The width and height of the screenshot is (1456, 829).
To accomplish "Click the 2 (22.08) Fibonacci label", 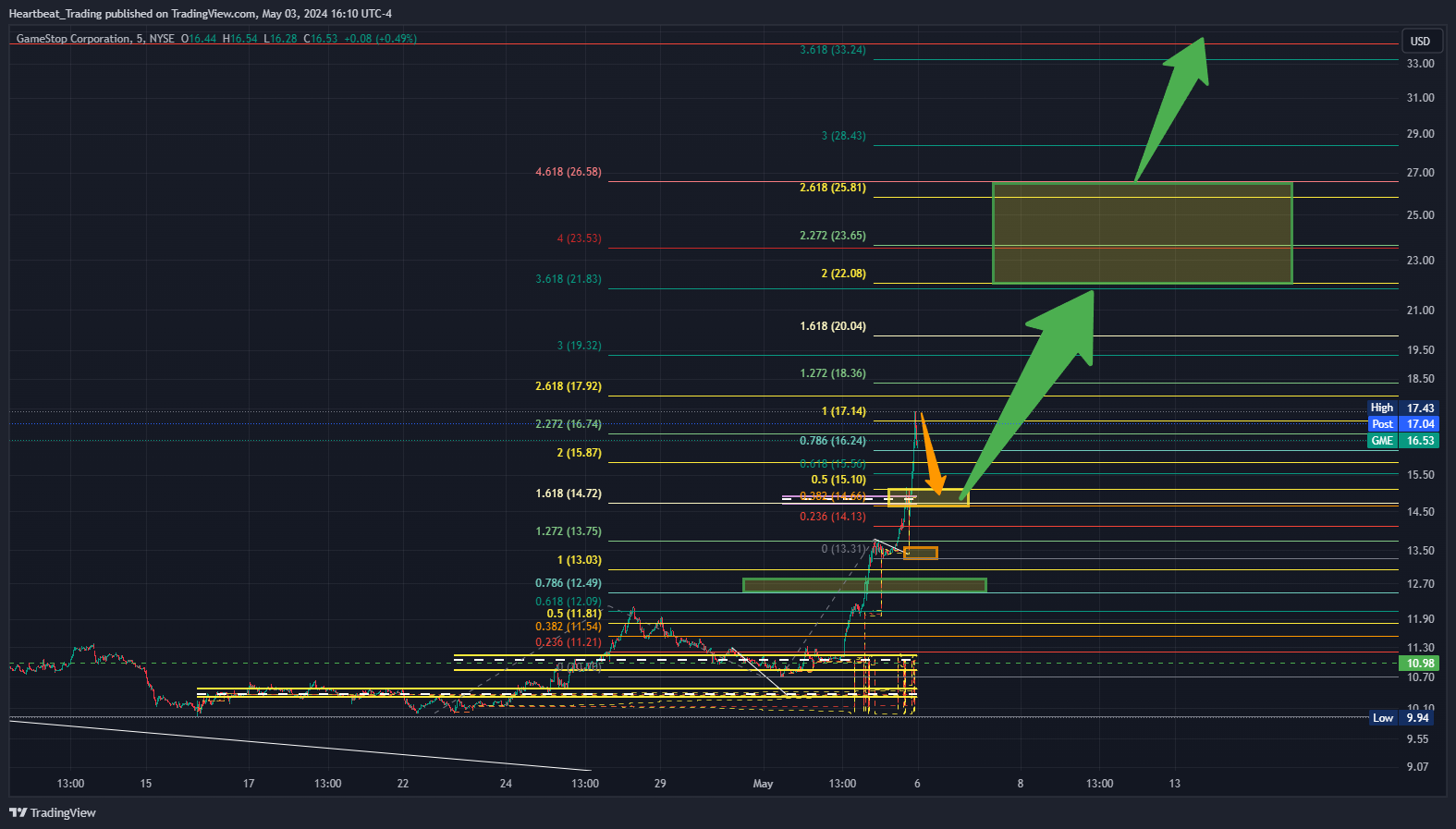I will [844, 274].
